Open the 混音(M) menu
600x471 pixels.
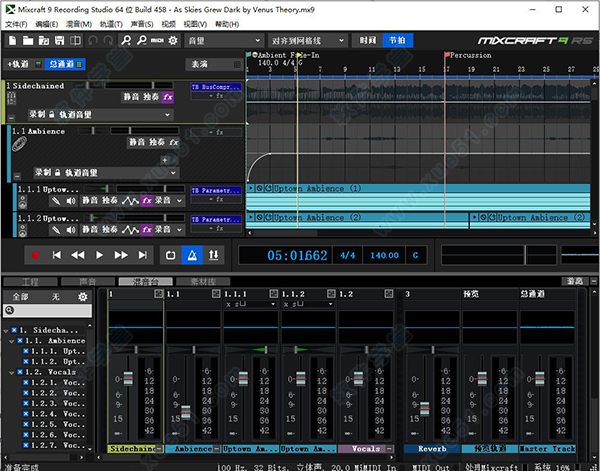[x=79, y=24]
